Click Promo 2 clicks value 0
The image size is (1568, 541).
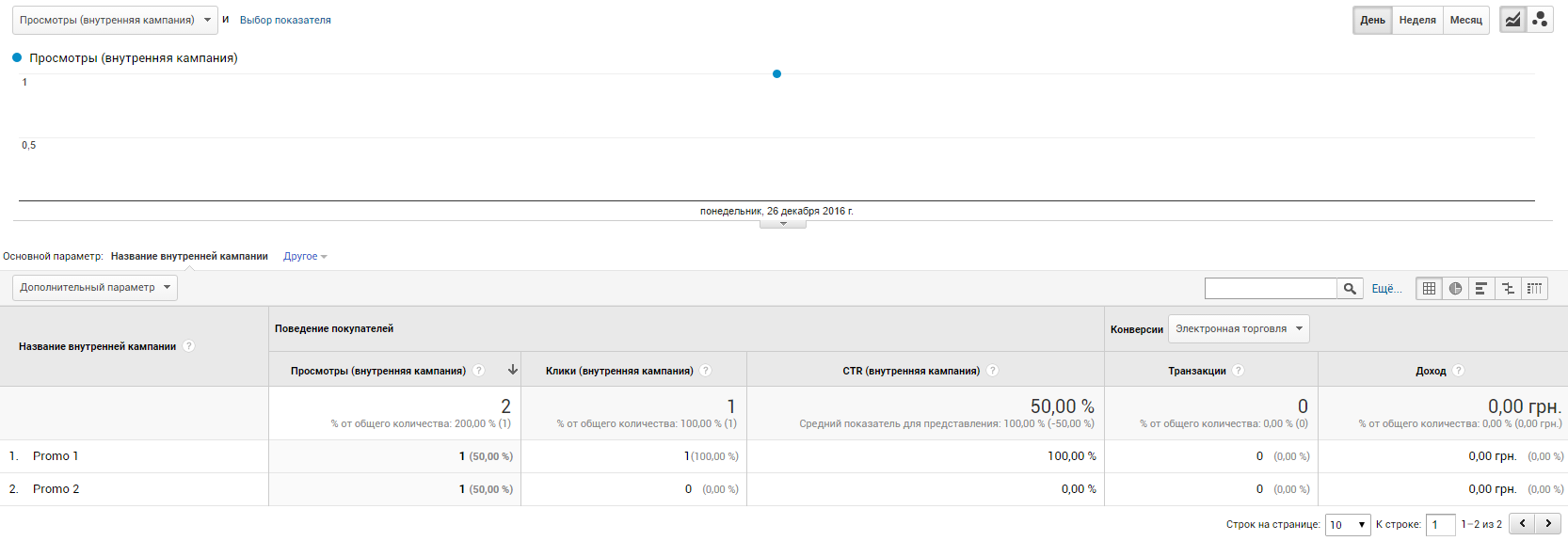coord(688,489)
